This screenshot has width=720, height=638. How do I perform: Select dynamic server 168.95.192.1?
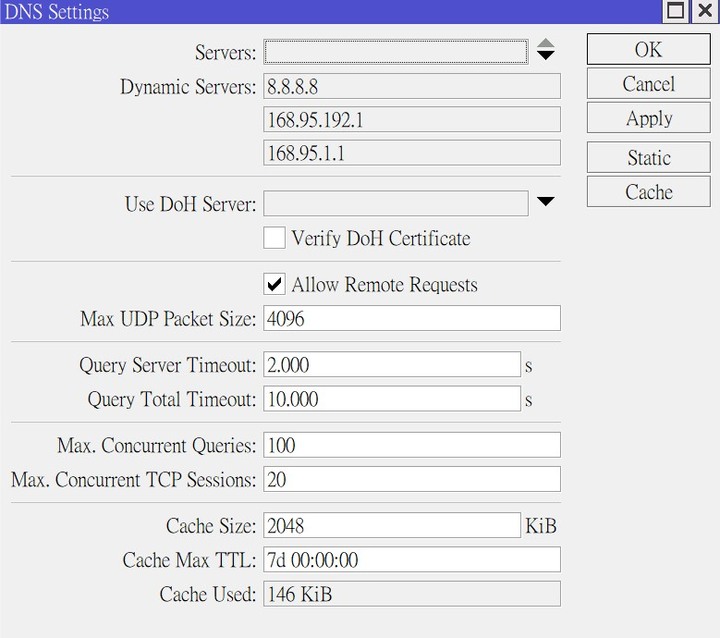(412, 119)
